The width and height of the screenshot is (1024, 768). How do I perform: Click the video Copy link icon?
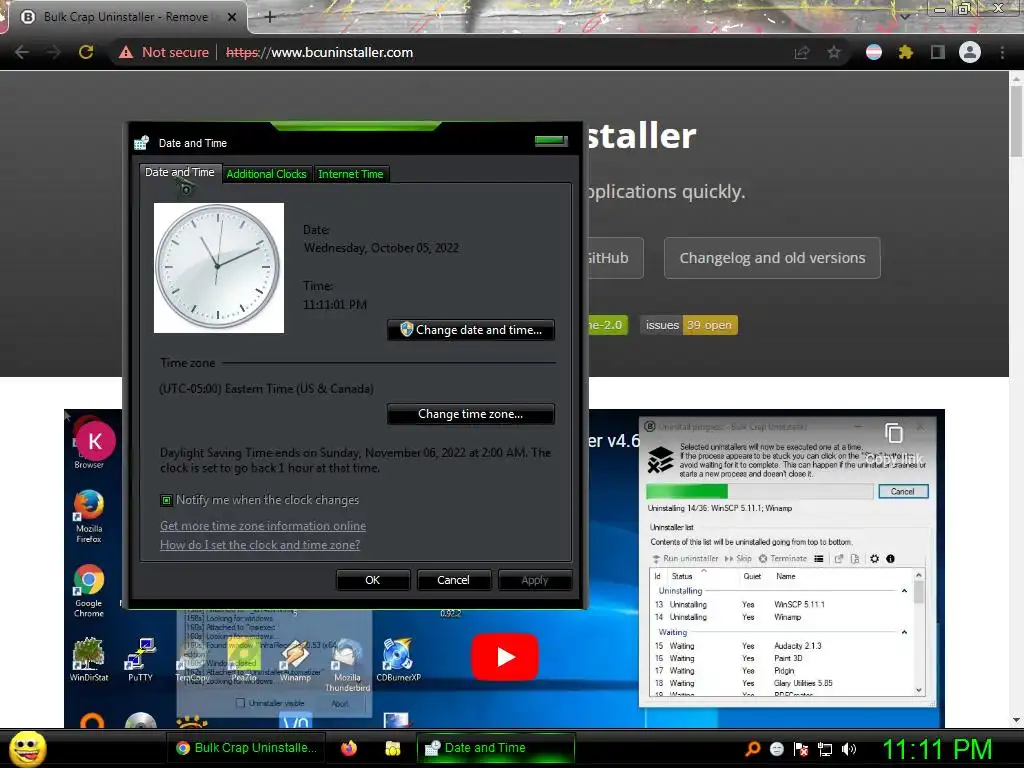click(x=894, y=433)
